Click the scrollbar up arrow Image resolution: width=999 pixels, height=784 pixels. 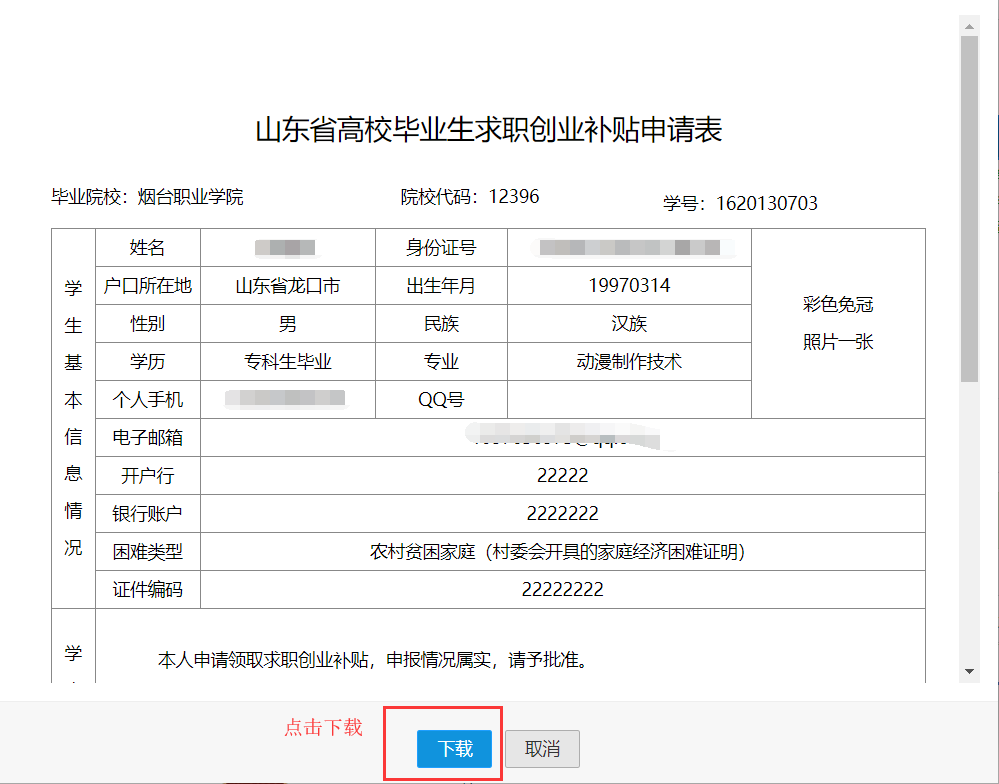pos(968,24)
